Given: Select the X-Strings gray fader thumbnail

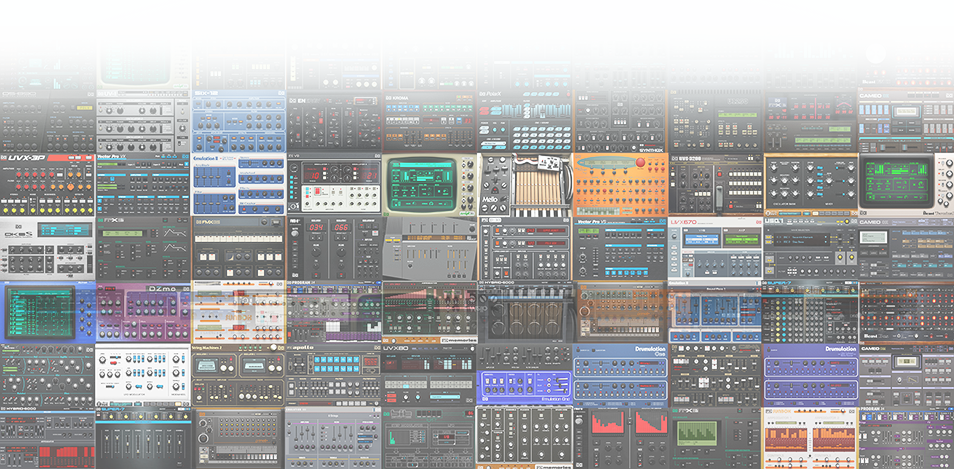Looking at the screenshot, I should coord(333,438).
